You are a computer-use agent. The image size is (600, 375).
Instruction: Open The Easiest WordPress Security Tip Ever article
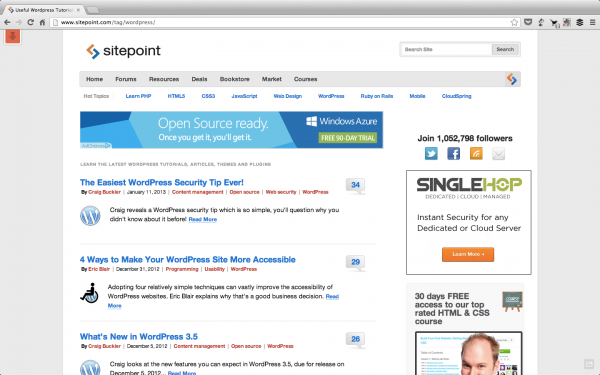coord(161,183)
